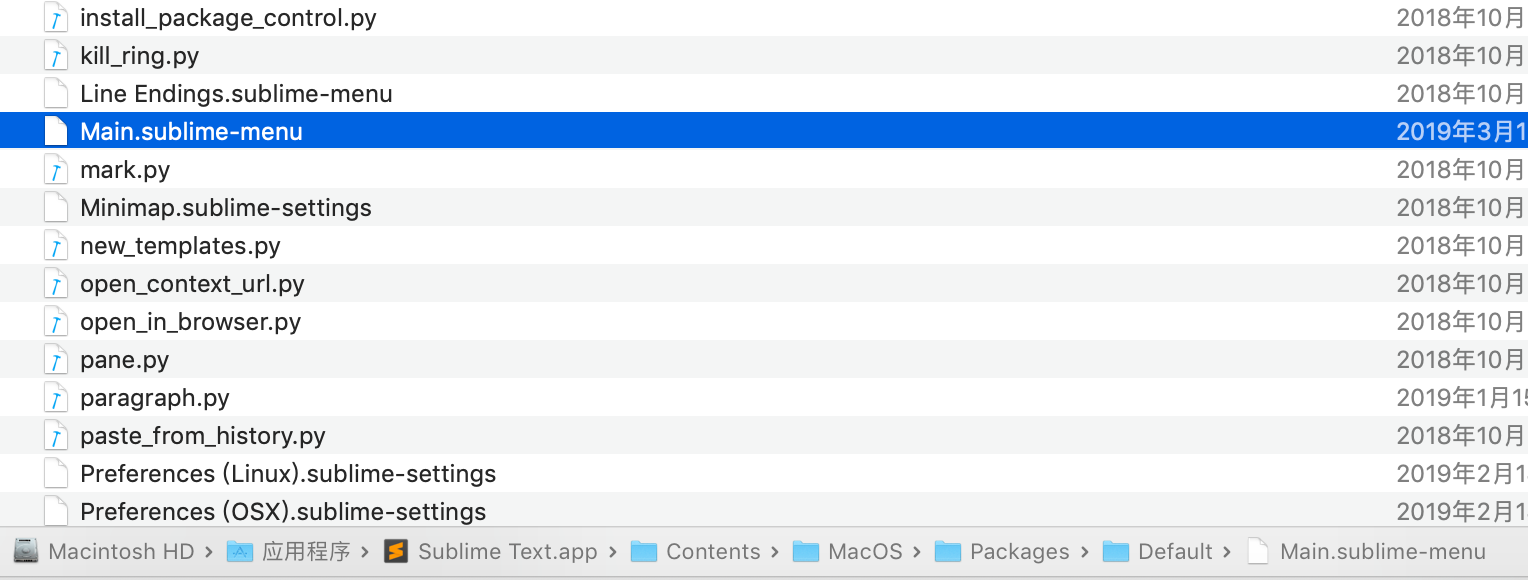Select Preferences (OSX).sublime-settings file
The width and height of the screenshot is (1528, 580).
(764, 510)
